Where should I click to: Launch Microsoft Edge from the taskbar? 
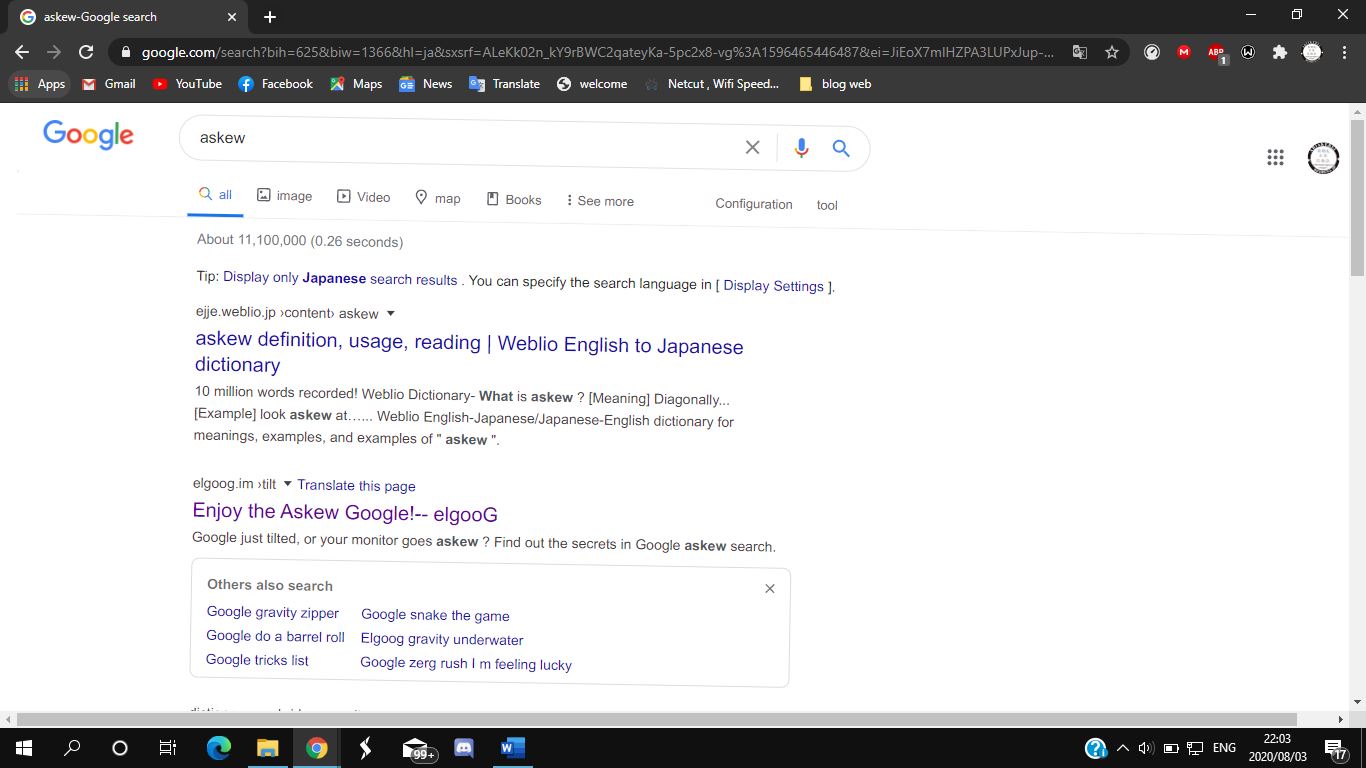pyautogui.click(x=219, y=748)
